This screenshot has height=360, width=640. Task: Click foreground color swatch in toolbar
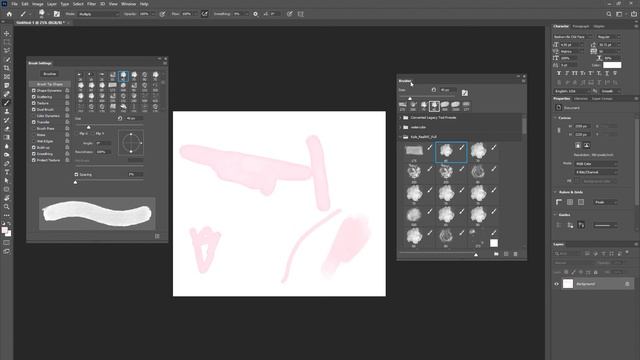(4, 230)
